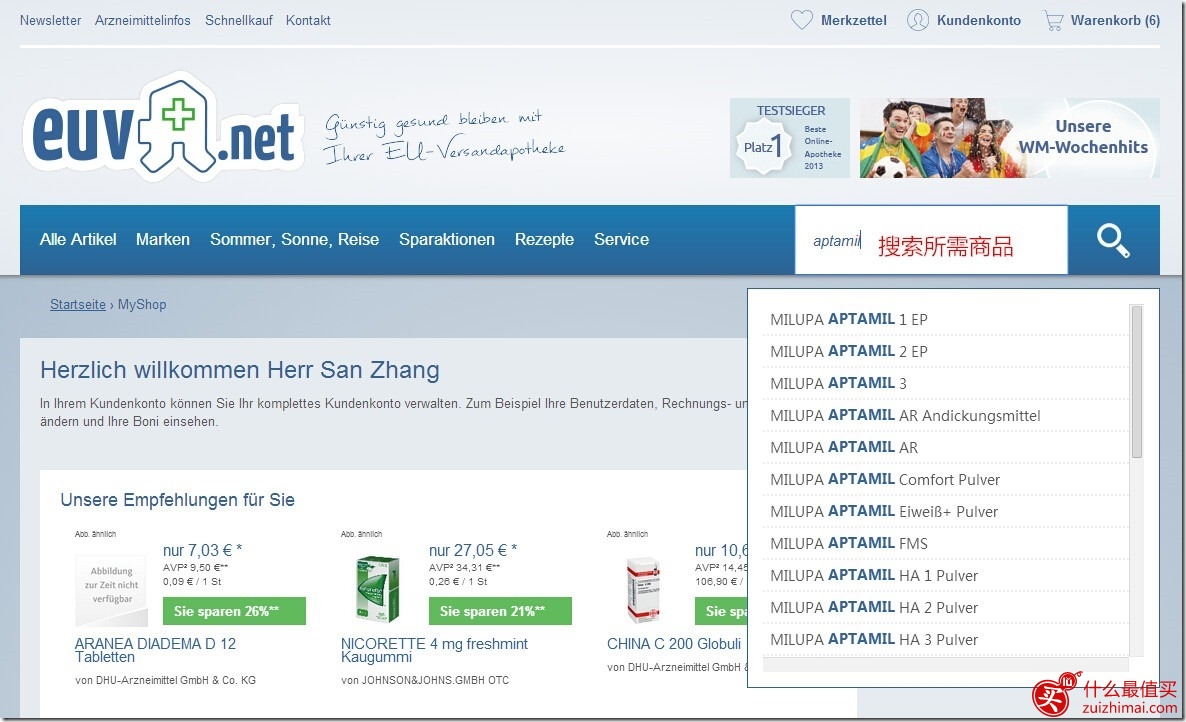Viewport: 1186px width, 722px height.
Task: Open the Sparaktionen menu
Action: [446, 240]
